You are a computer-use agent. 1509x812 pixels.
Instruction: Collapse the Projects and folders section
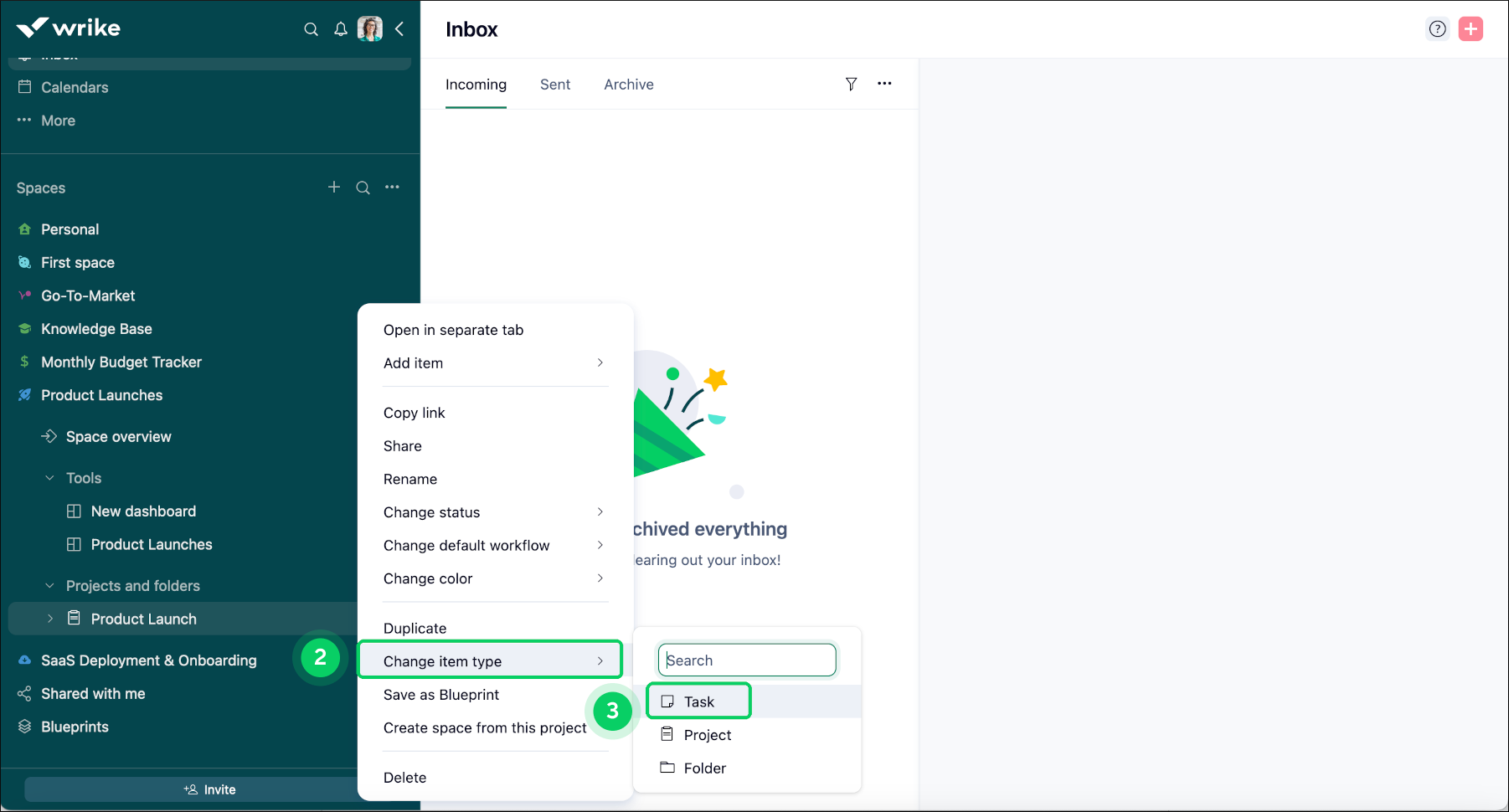(49, 586)
